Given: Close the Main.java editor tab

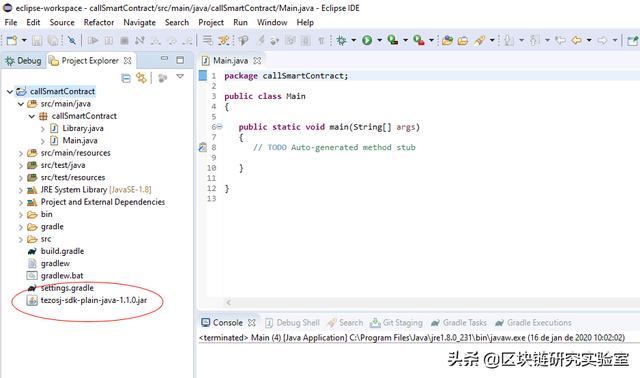Looking at the screenshot, I should 257,61.
